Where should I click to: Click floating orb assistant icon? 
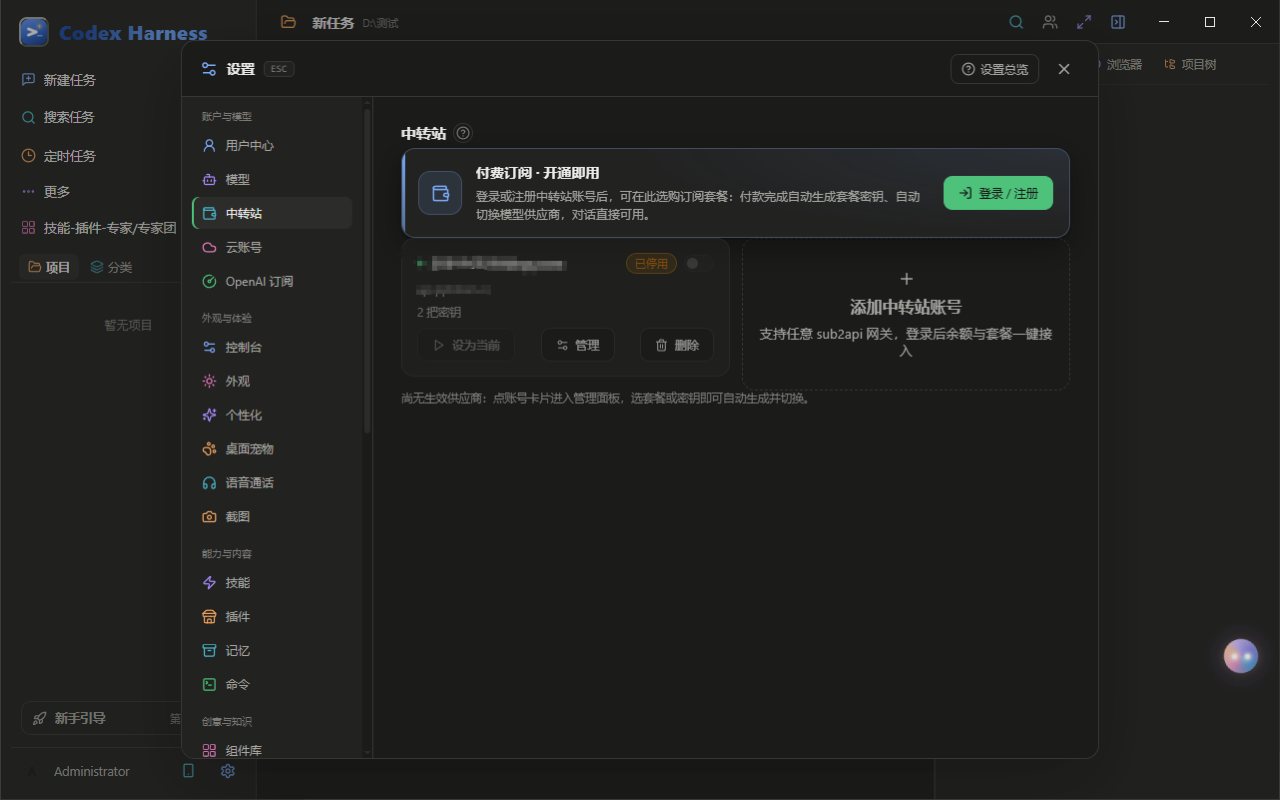tap(1241, 656)
